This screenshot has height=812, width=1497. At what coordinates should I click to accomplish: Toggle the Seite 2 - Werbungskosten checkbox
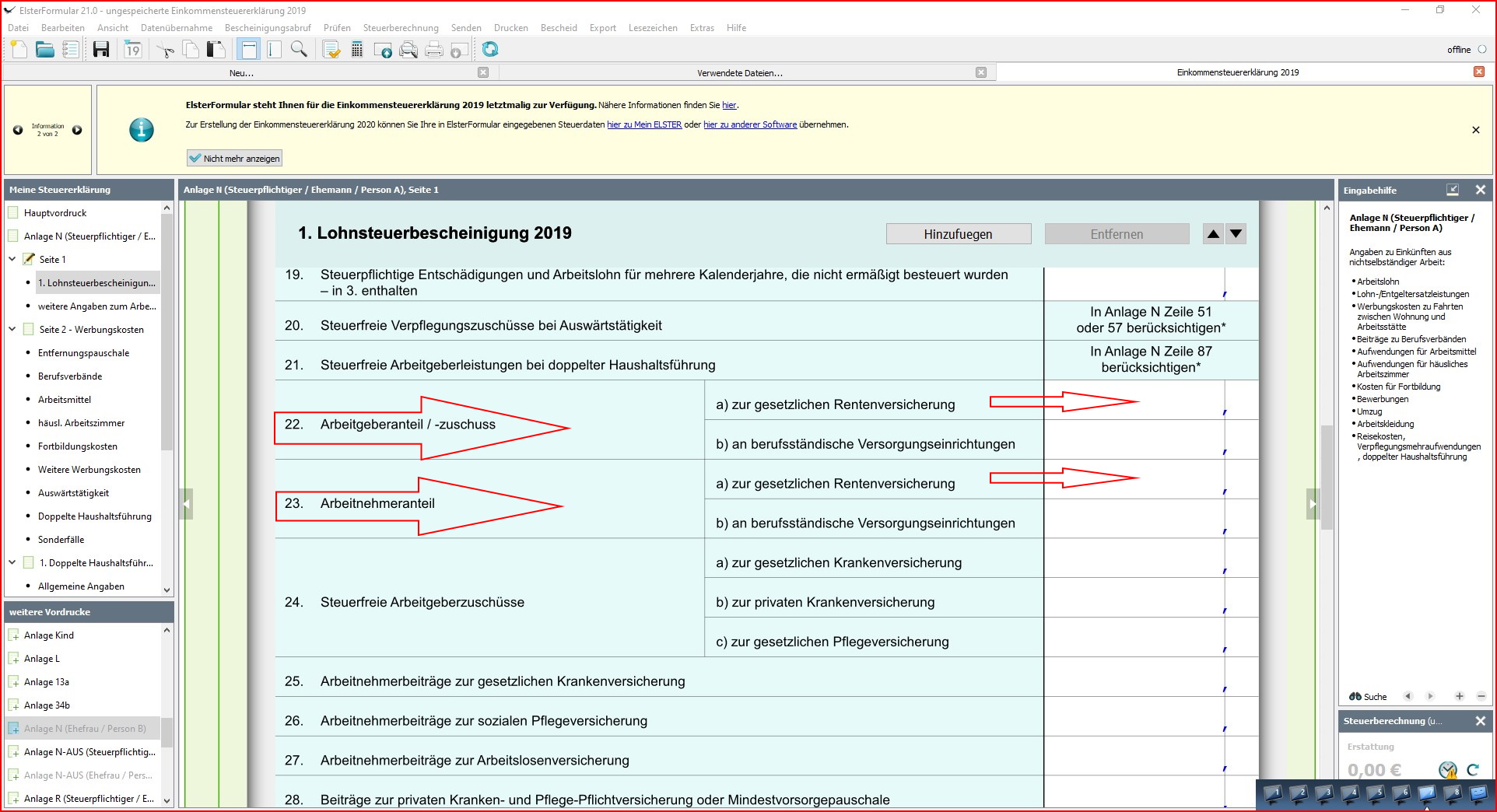pos(29,329)
